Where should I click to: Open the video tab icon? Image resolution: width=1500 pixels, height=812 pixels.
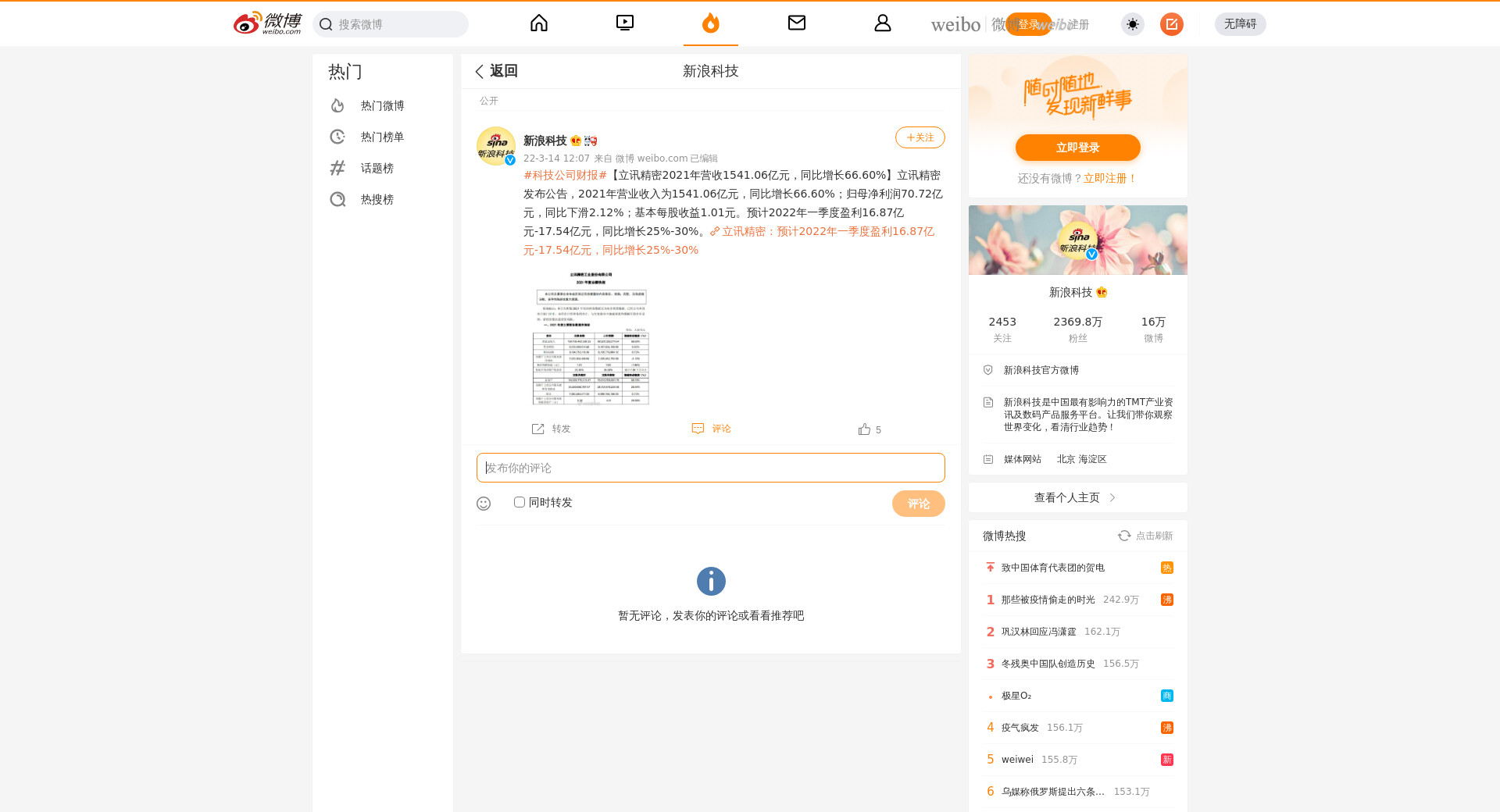pos(625,23)
